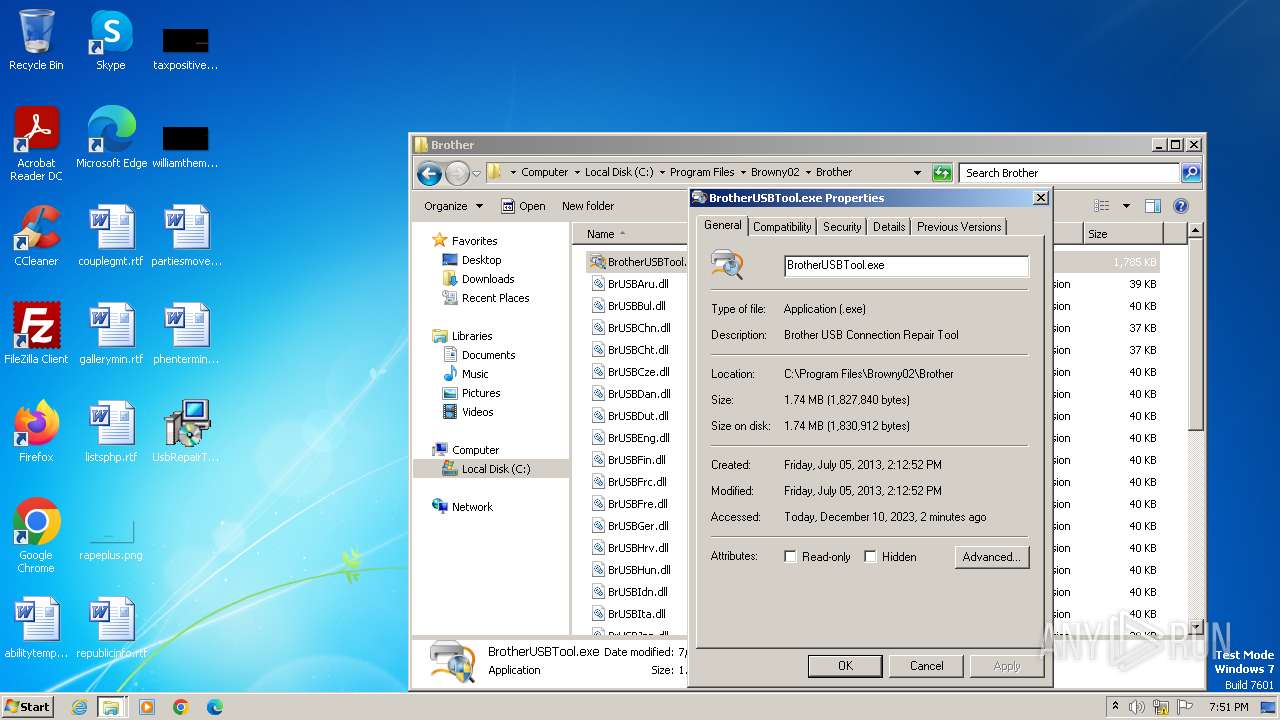Click the Start button

point(28,707)
